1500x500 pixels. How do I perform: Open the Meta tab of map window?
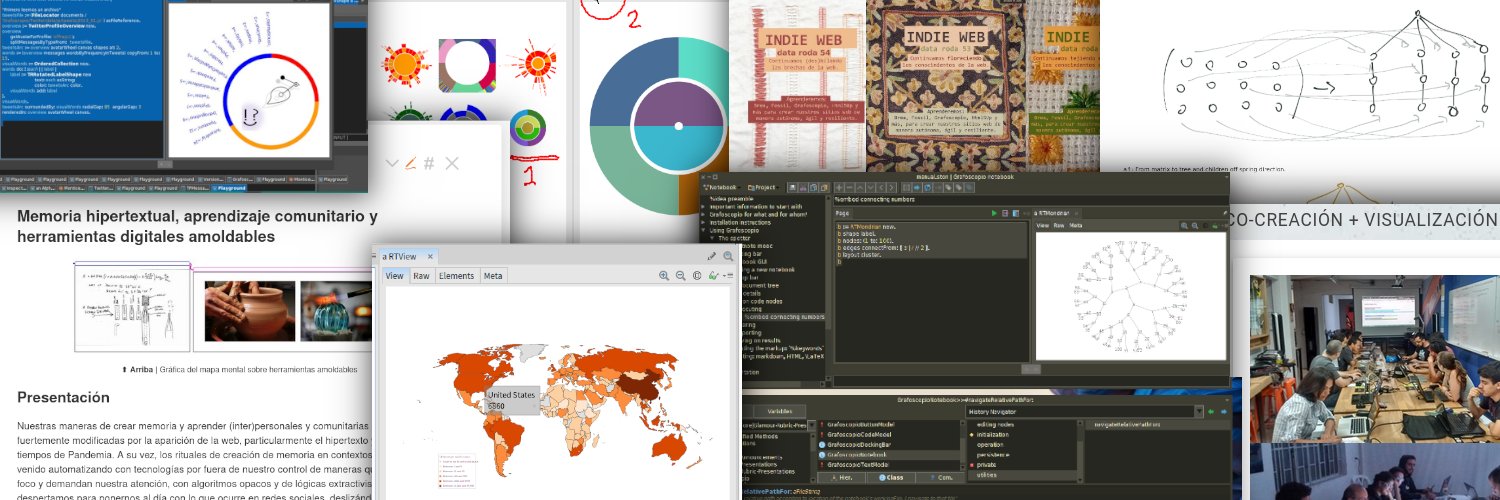(x=493, y=275)
